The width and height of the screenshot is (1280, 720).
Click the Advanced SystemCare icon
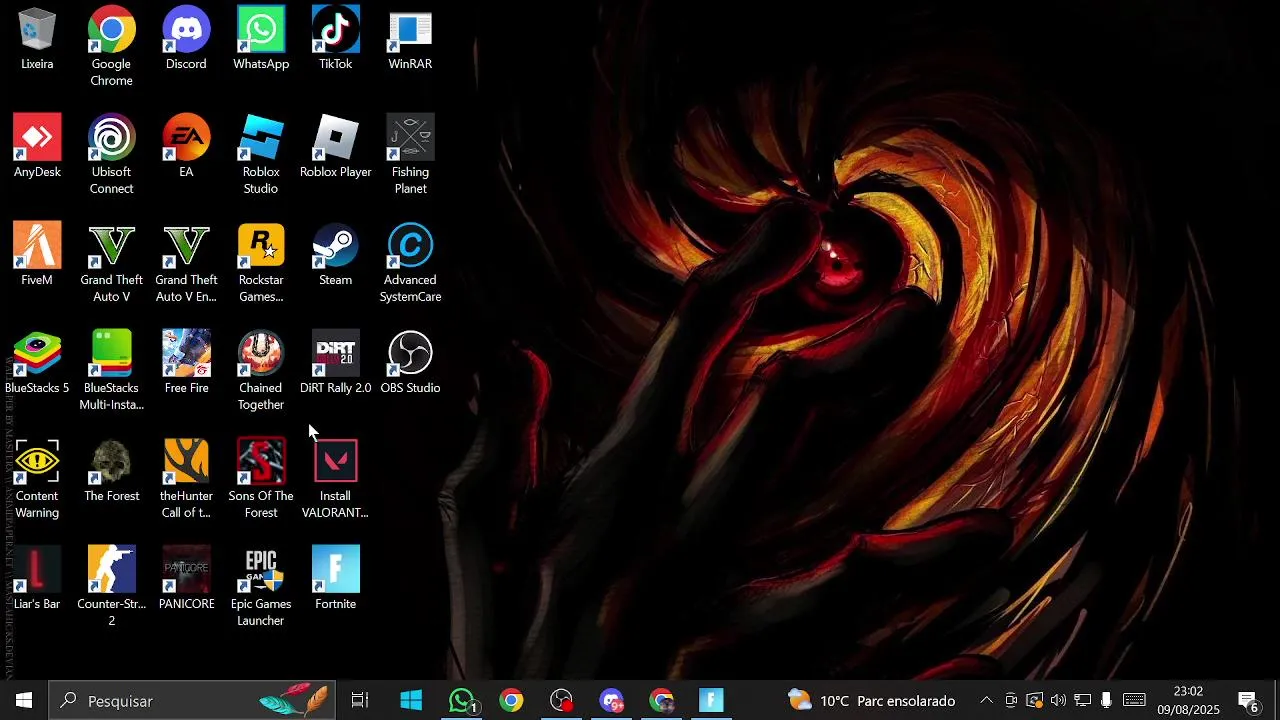410,262
